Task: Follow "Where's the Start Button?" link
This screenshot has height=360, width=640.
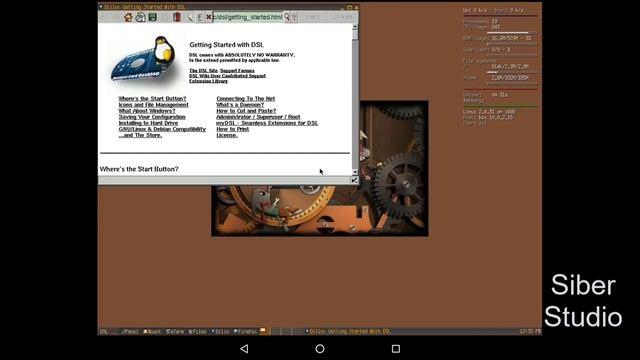Action: (x=152, y=99)
